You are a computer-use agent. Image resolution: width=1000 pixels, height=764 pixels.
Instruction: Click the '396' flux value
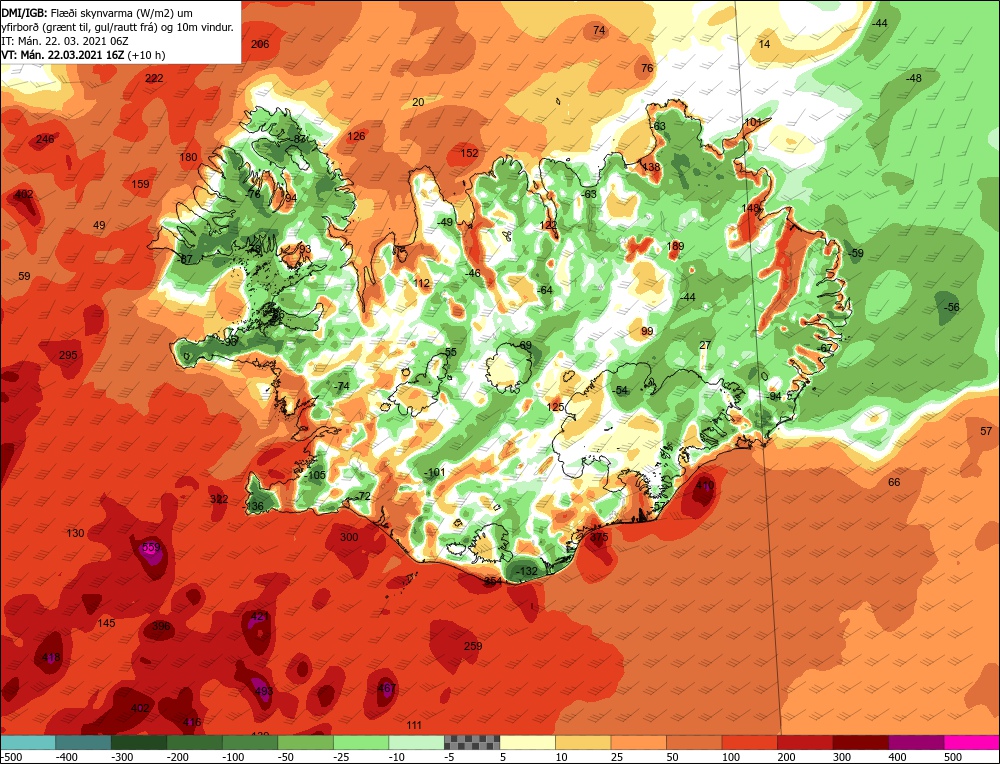pos(161,626)
